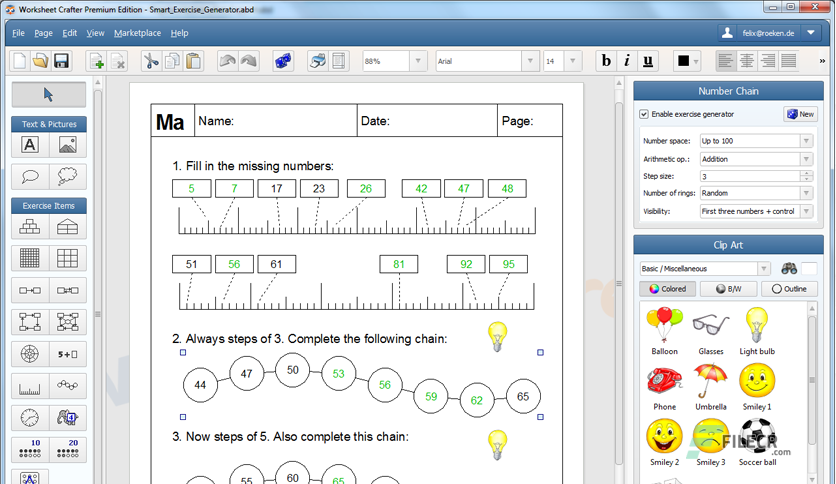Insert the ten-frame dots item labeled 10
The width and height of the screenshot is (836, 484).
coord(30,449)
